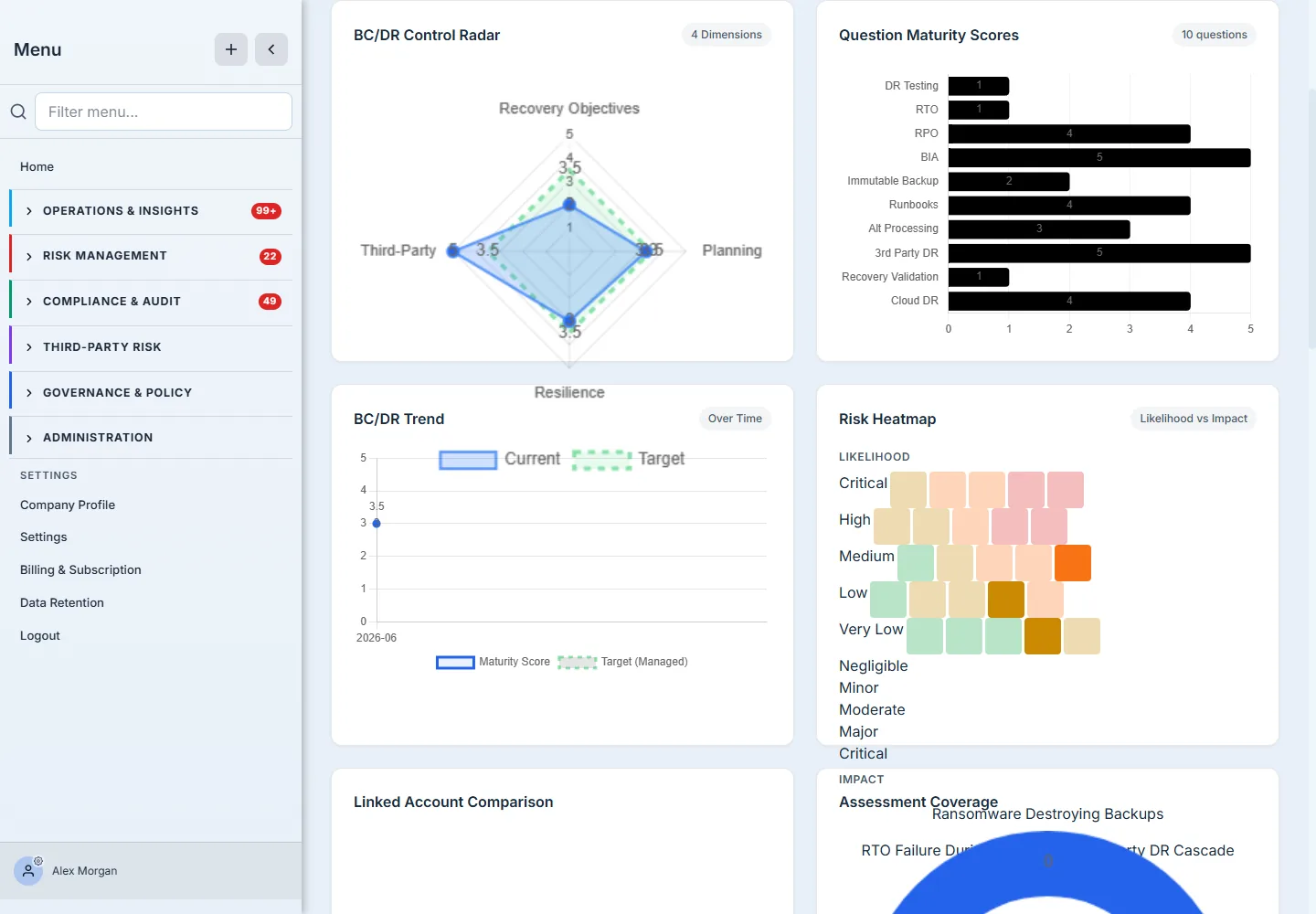The image size is (1316, 914).
Task: Click the 22 badge on Risk Management
Action: (270, 256)
